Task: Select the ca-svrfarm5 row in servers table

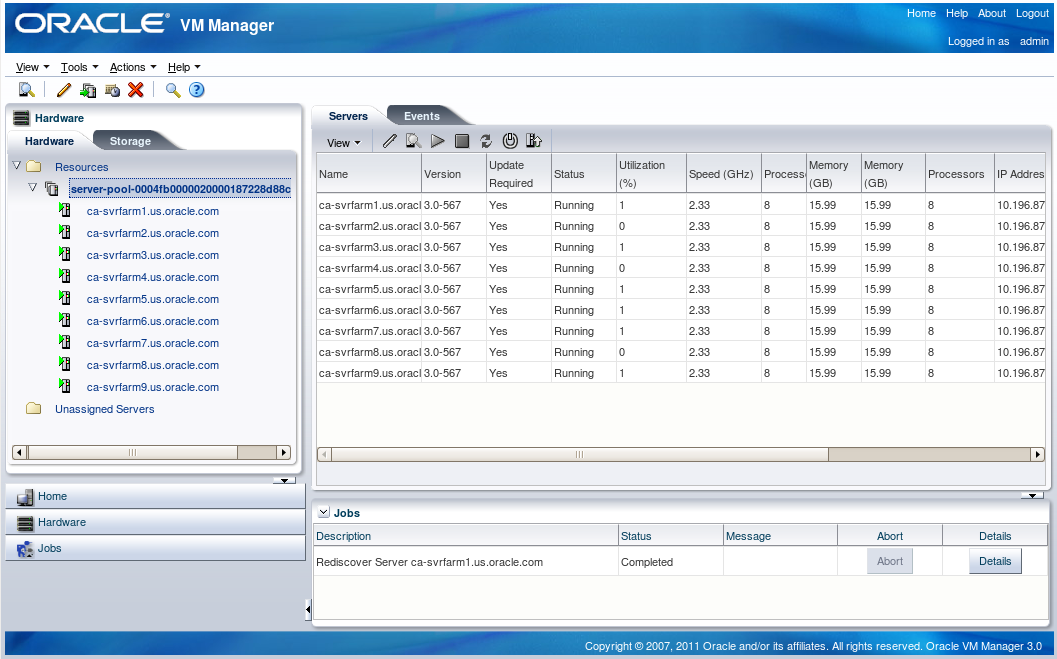Action: tap(681, 289)
